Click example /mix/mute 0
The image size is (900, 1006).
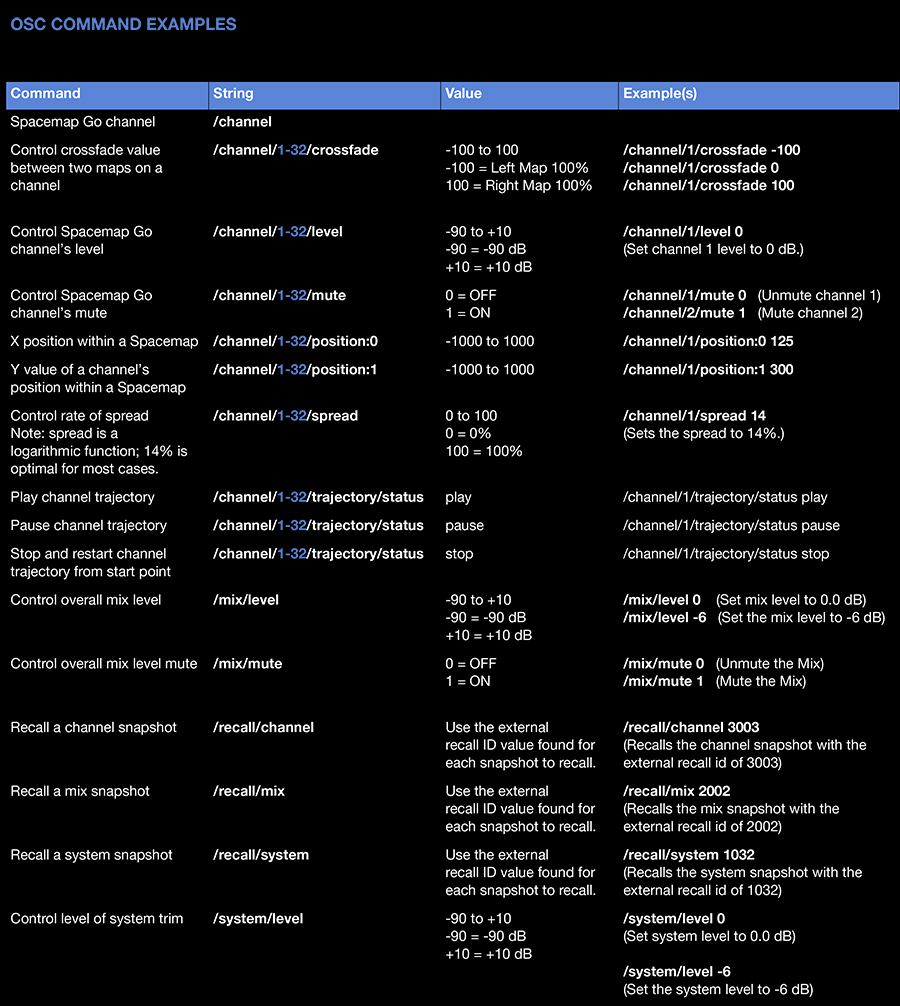(663, 663)
